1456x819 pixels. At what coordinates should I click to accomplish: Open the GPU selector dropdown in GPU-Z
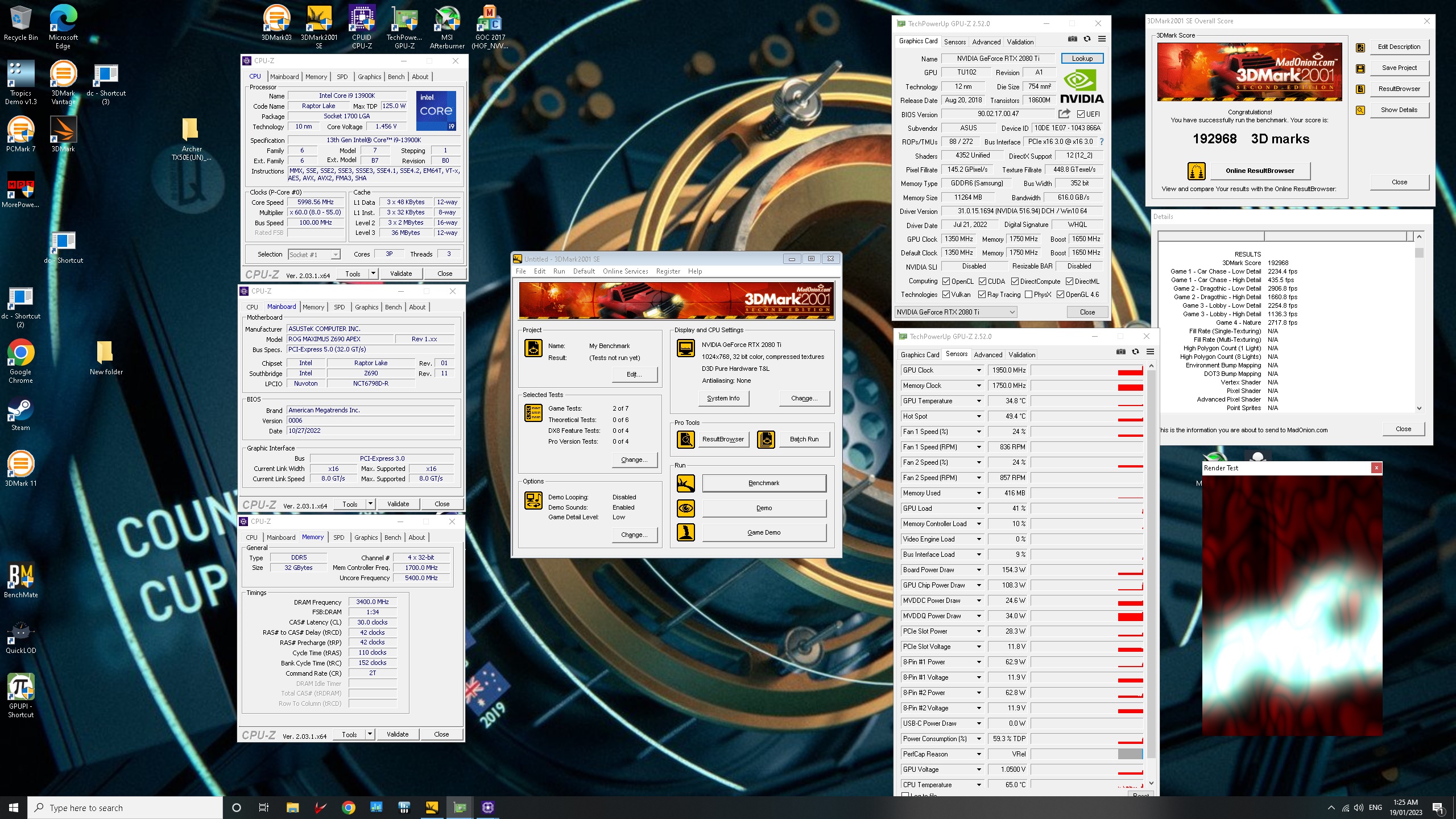(956, 312)
